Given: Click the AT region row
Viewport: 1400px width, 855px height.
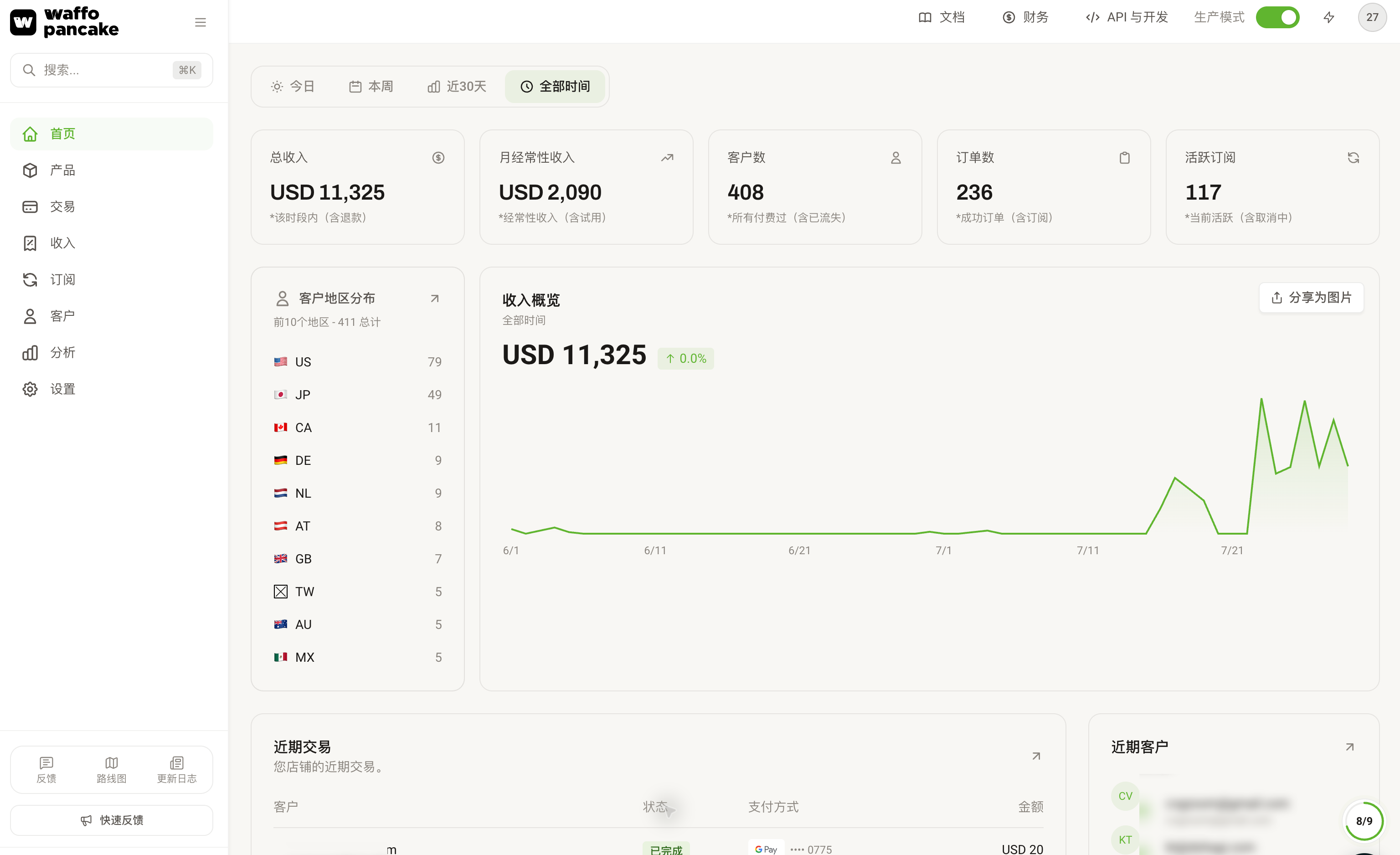Looking at the screenshot, I should click(x=357, y=526).
